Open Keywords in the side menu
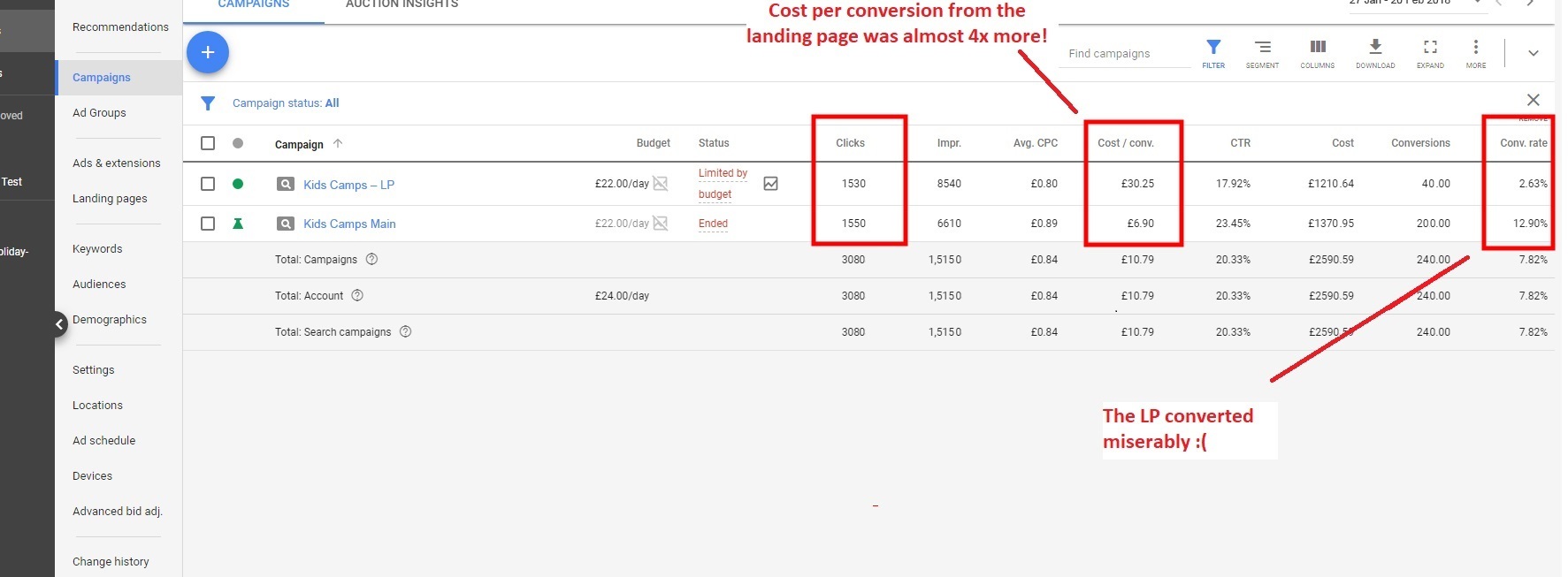The height and width of the screenshot is (577, 1568). click(97, 249)
